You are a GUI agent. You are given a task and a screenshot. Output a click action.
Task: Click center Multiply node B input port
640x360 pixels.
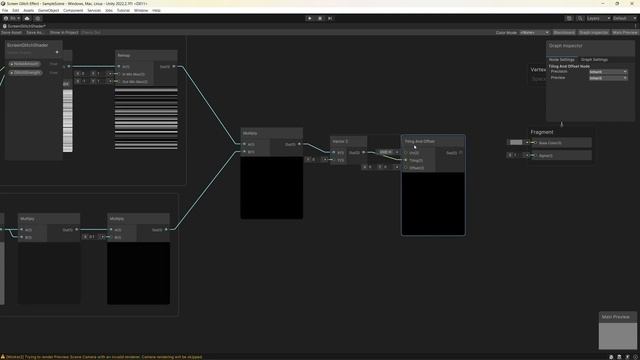[244, 152]
